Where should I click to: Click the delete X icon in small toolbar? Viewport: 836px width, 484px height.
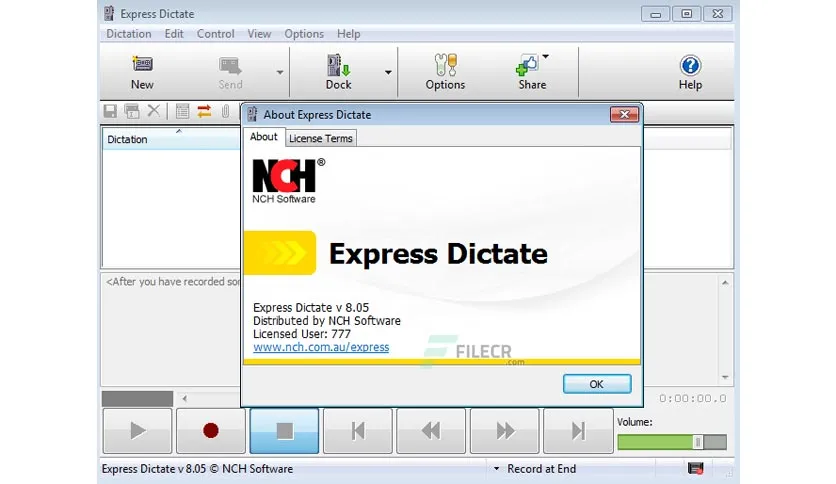(154, 111)
